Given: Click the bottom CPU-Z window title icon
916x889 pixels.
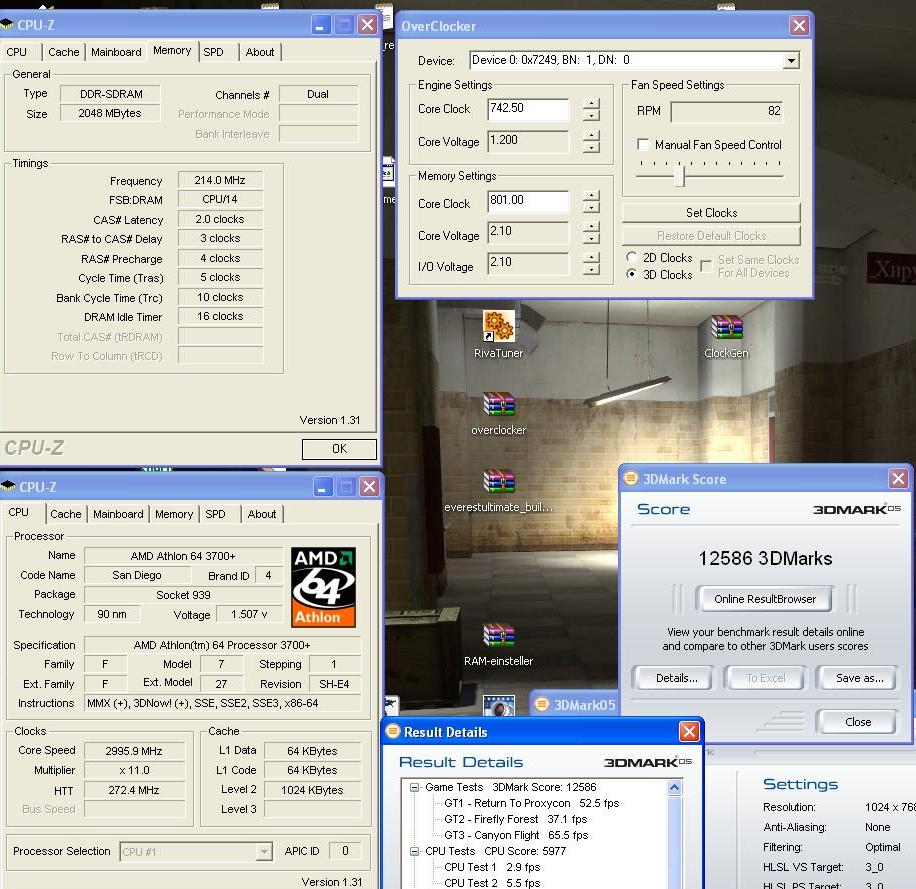Looking at the screenshot, I should pyautogui.click(x=8, y=486).
